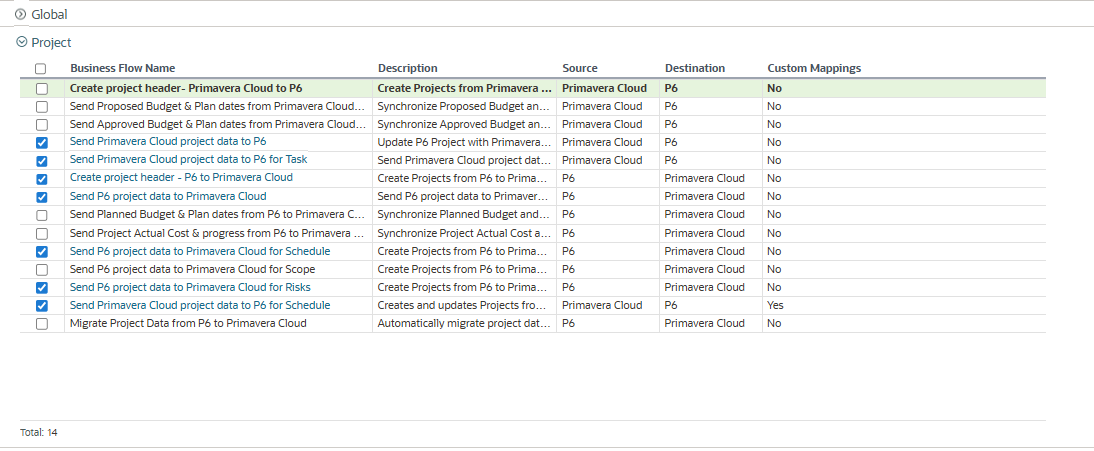Toggle the select-all checkbox in table header
1094x451 pixels.
coord(41,69)
